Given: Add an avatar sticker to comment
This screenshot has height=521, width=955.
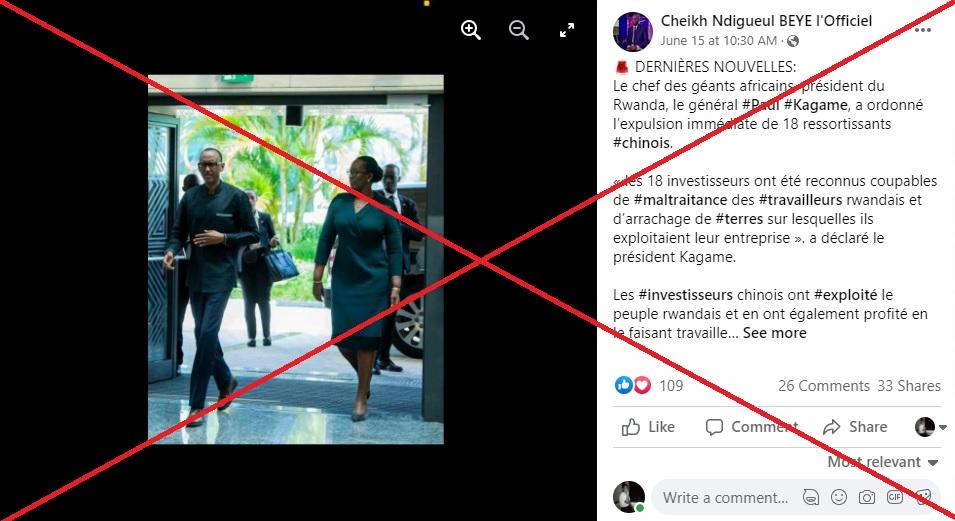Looking at the screenshot, I should [x=811, y=497].
